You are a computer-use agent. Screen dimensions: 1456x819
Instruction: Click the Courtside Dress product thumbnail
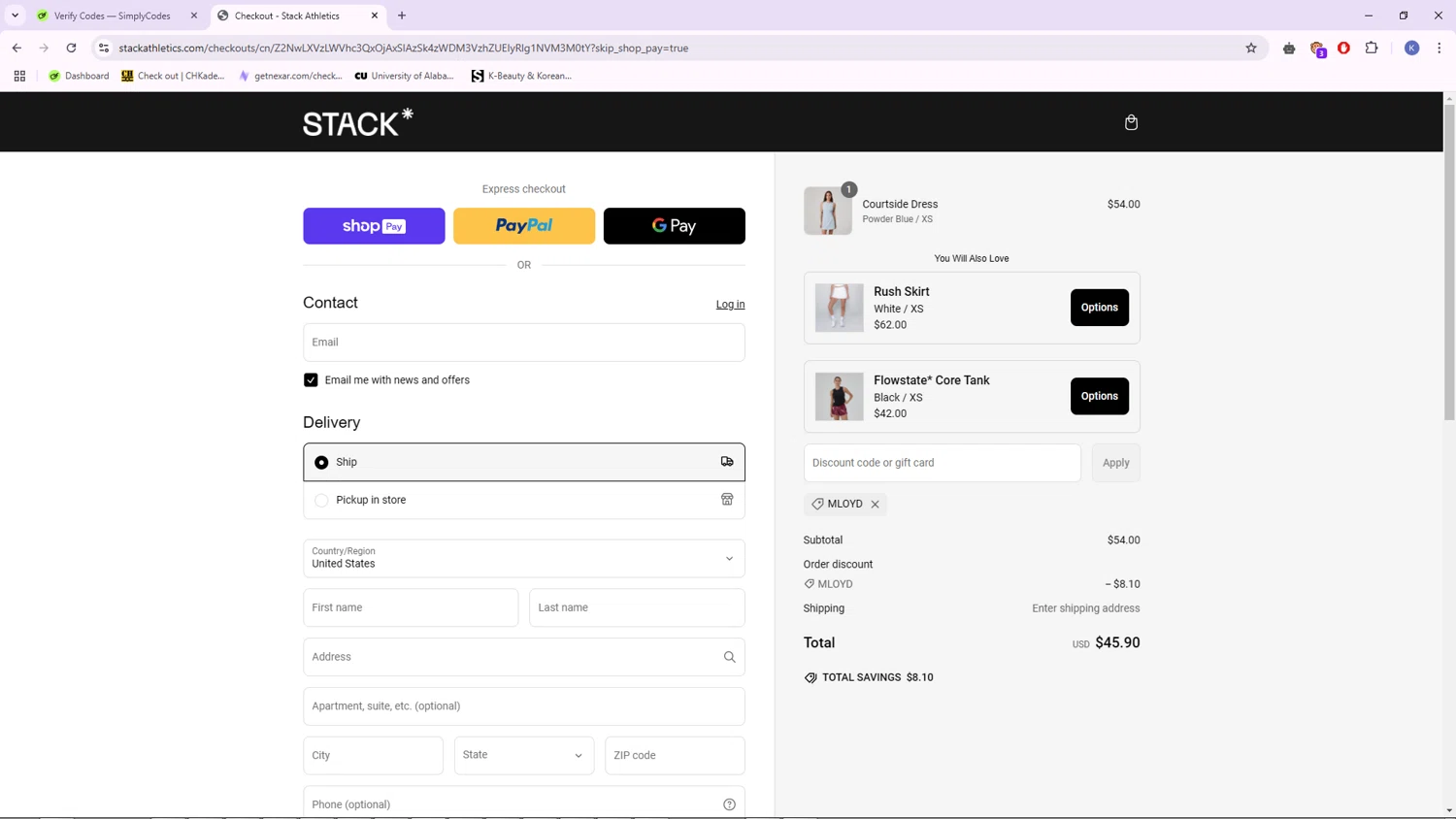coord(828,211)
